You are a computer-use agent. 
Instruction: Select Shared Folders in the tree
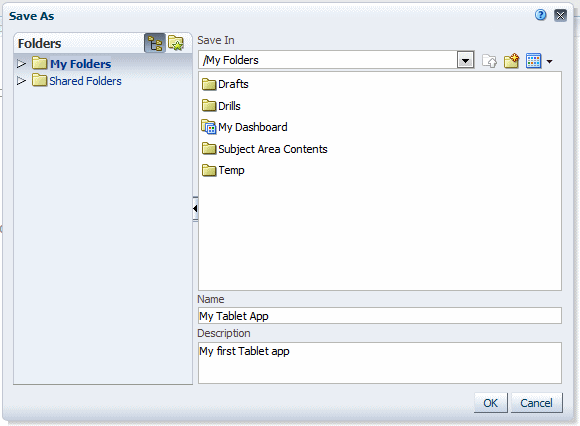click(85, 81)
